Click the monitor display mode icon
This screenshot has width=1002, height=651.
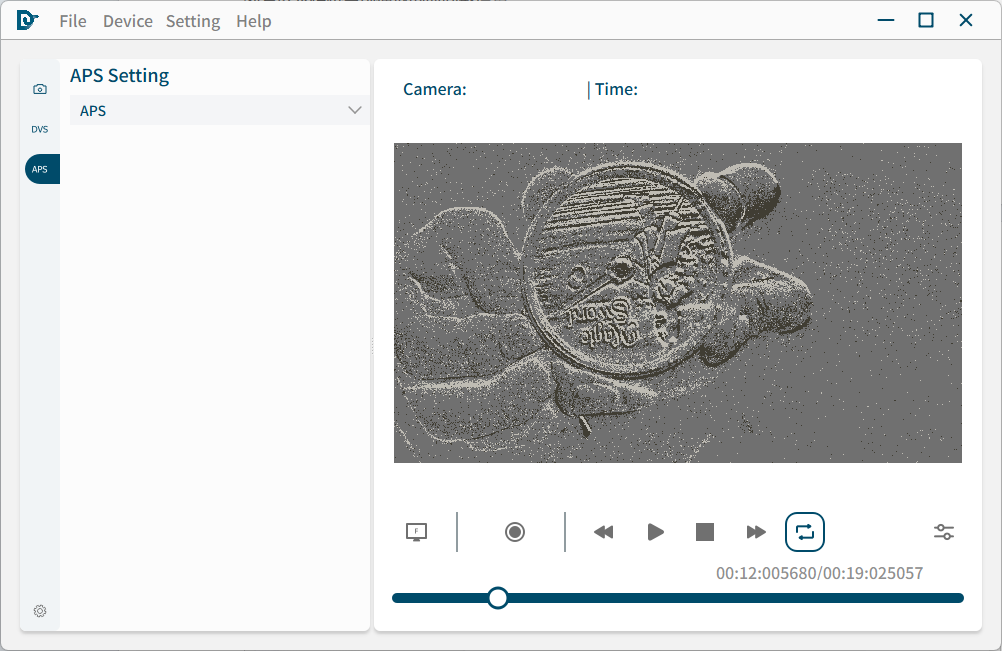click(x=417, y=532)
